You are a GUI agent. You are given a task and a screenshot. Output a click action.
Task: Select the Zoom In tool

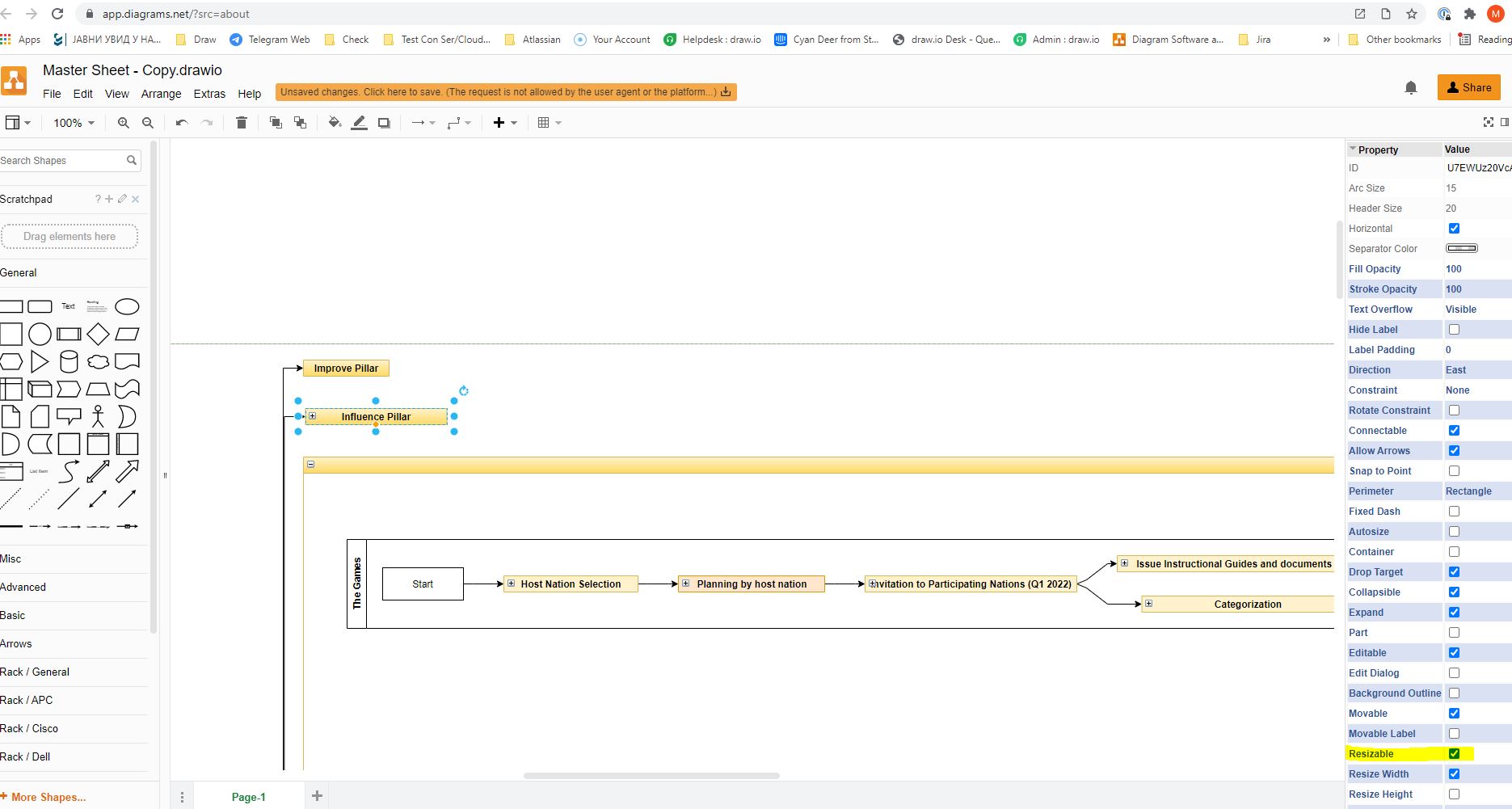(123, 122)
